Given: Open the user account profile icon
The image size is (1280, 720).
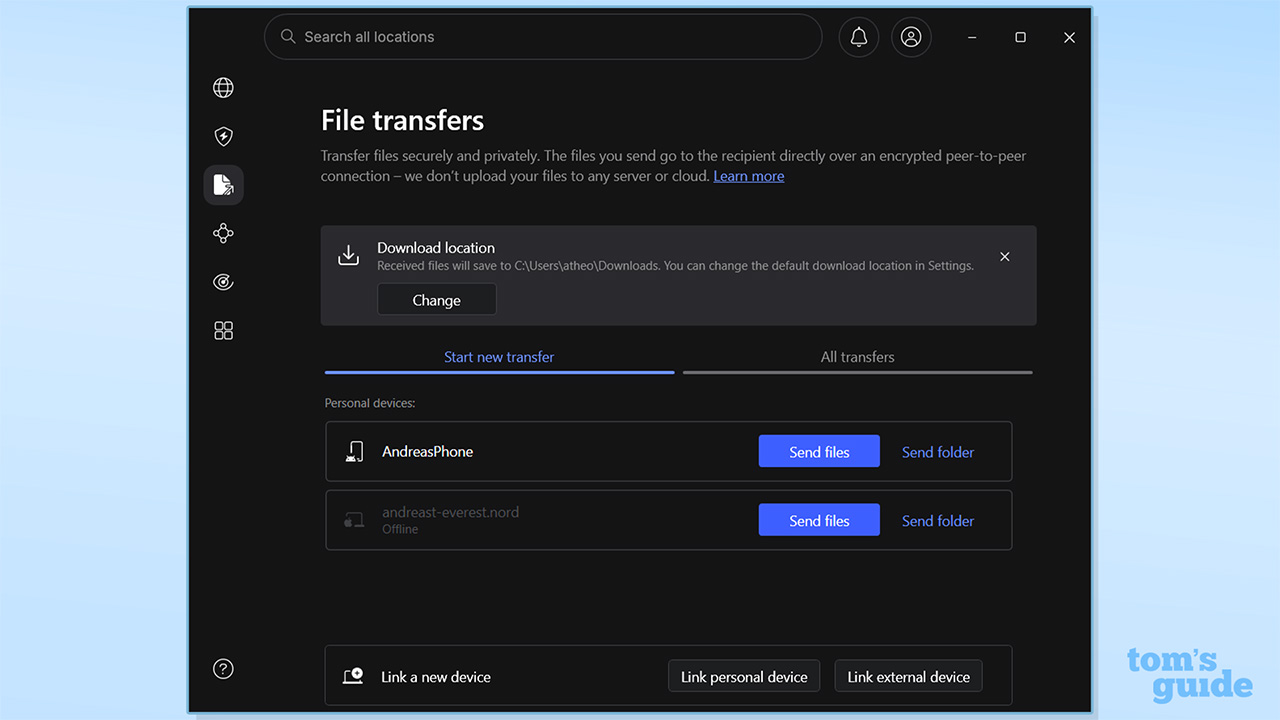Looking at the screenshot, I should point(911,37).
